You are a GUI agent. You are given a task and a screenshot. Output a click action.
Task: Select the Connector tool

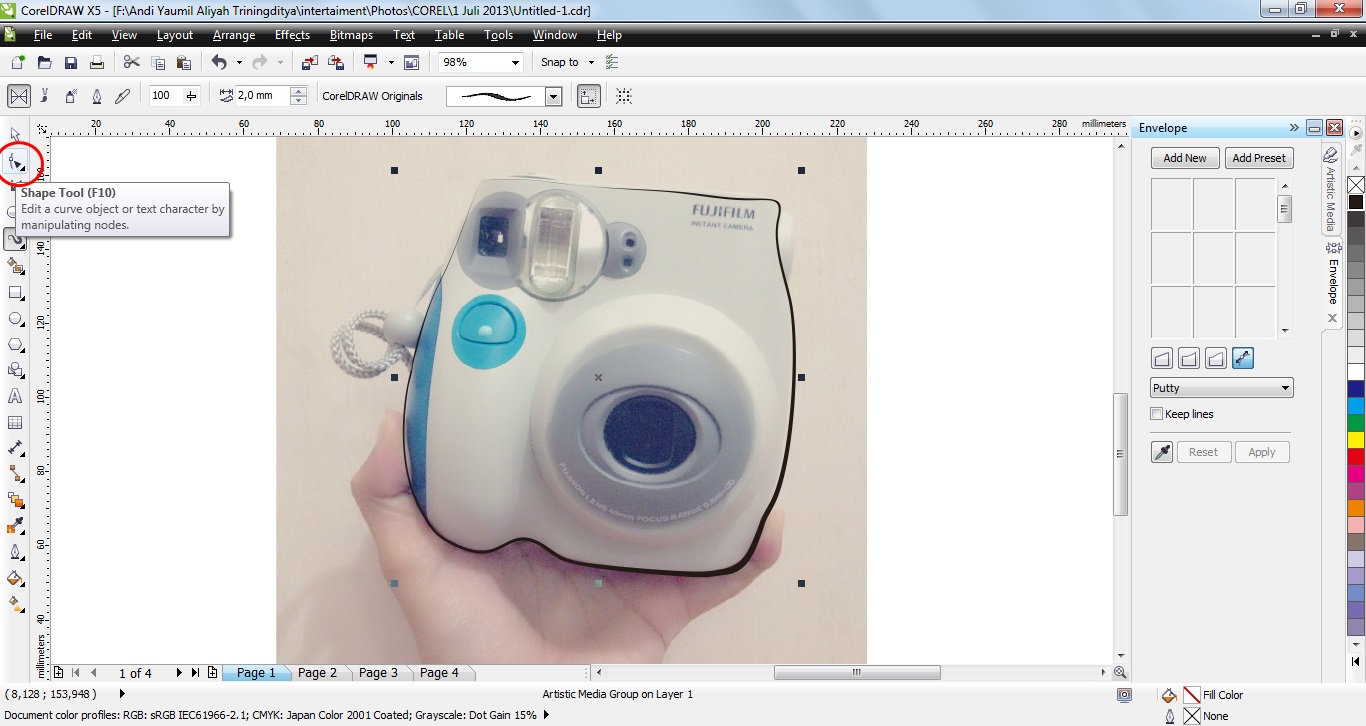click(15, 474)
